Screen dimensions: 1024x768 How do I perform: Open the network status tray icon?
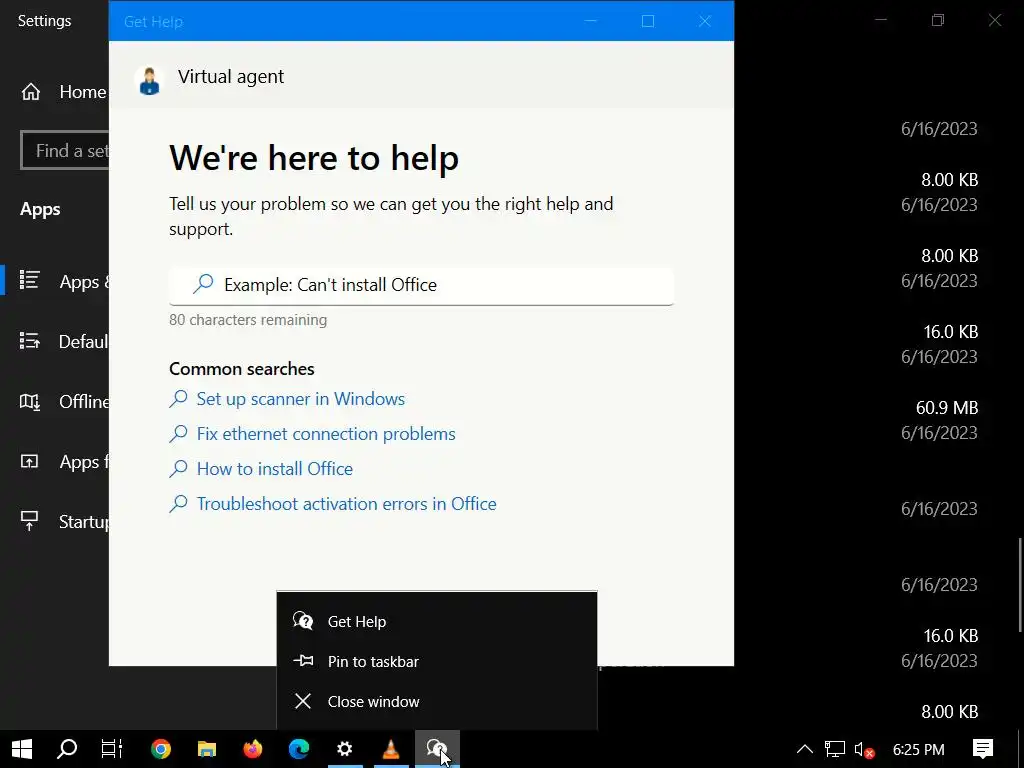click(x=835, y=749)
